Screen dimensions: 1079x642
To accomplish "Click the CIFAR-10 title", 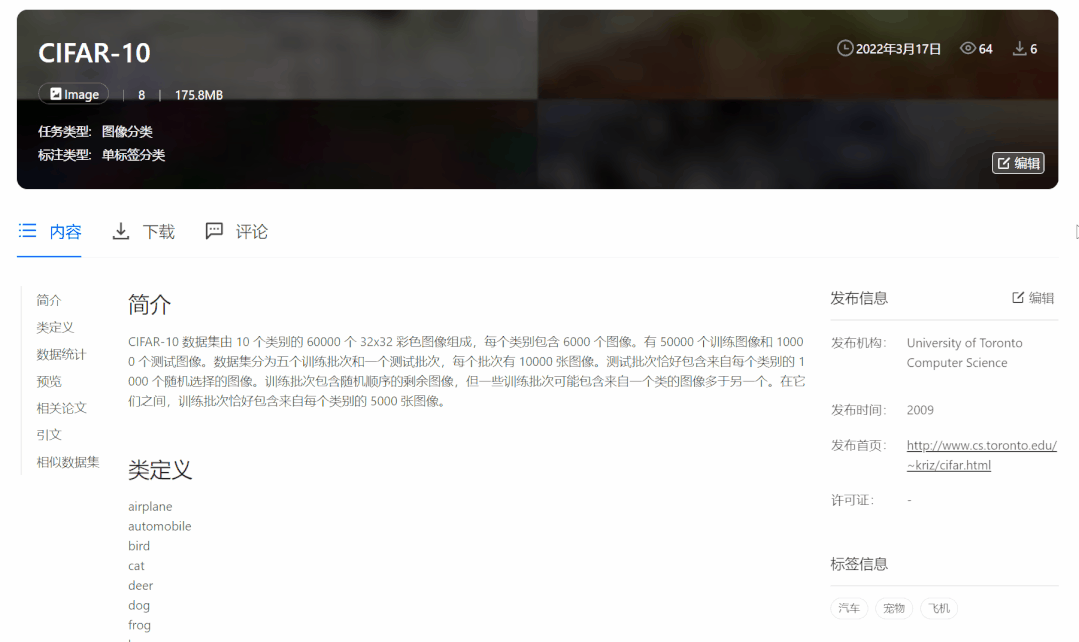I will pyautogui.click(x=94, y=53).
